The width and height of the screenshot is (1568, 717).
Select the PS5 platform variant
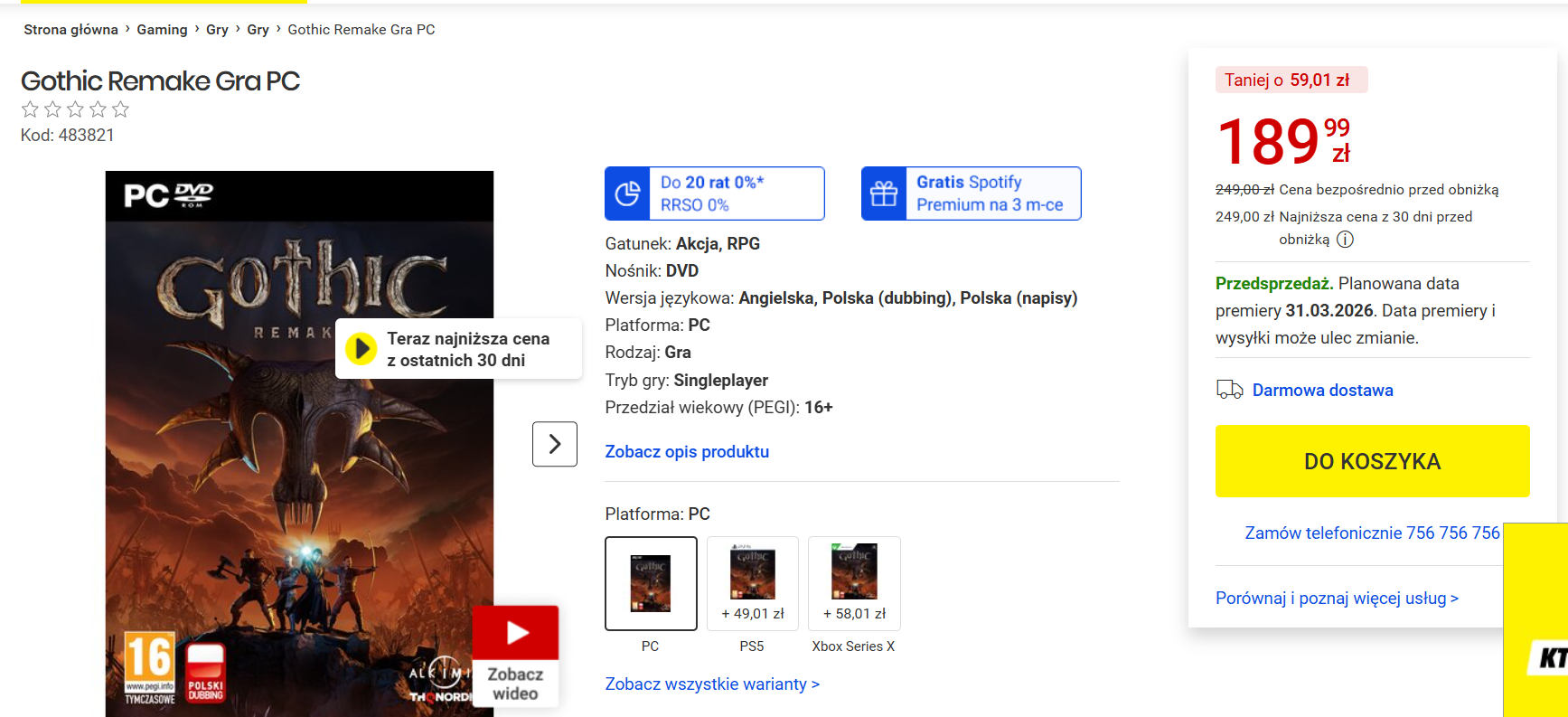pos(752,583)
